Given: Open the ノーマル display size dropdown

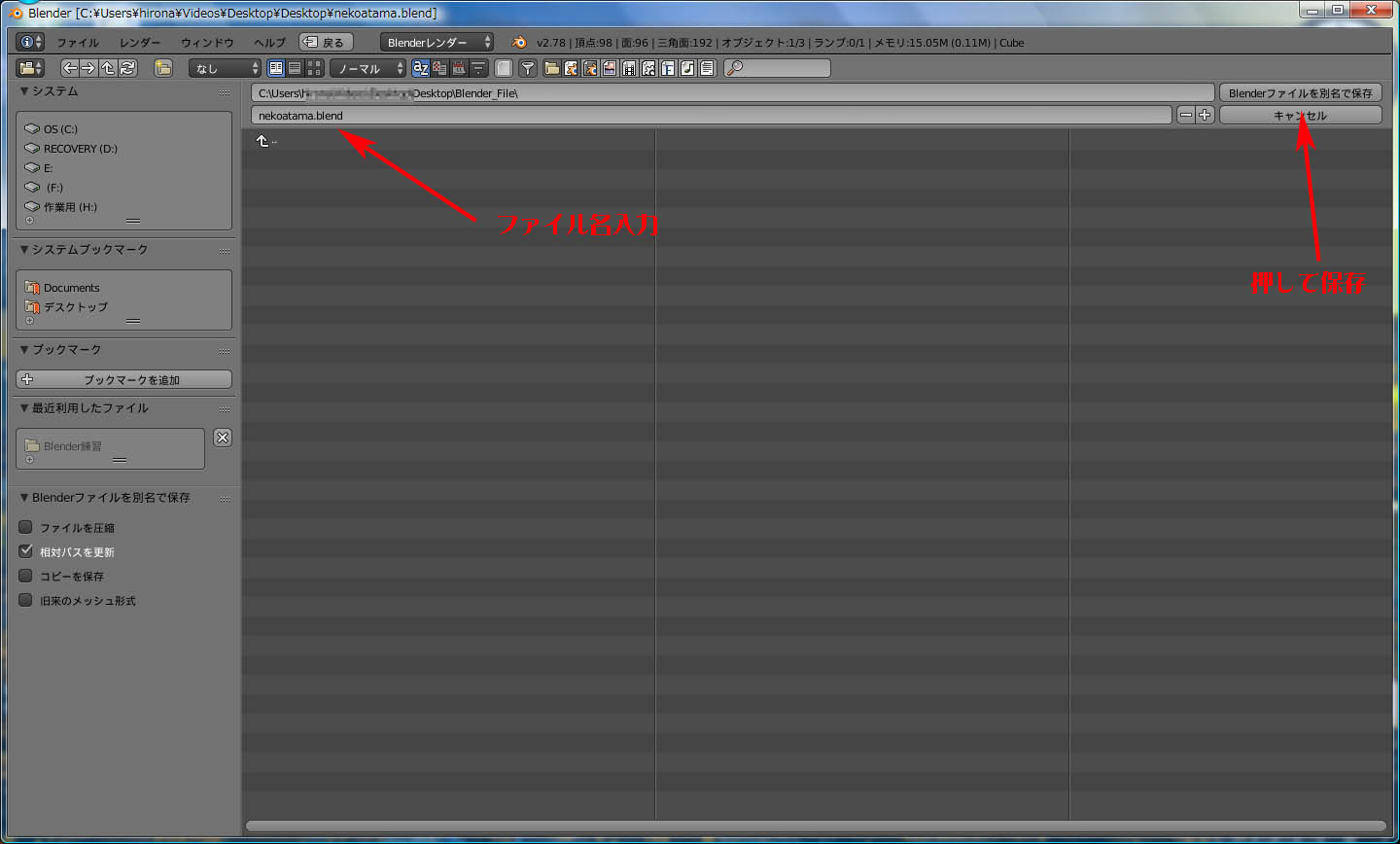Looking at the screenshot, I should click(x=368, y=68).
